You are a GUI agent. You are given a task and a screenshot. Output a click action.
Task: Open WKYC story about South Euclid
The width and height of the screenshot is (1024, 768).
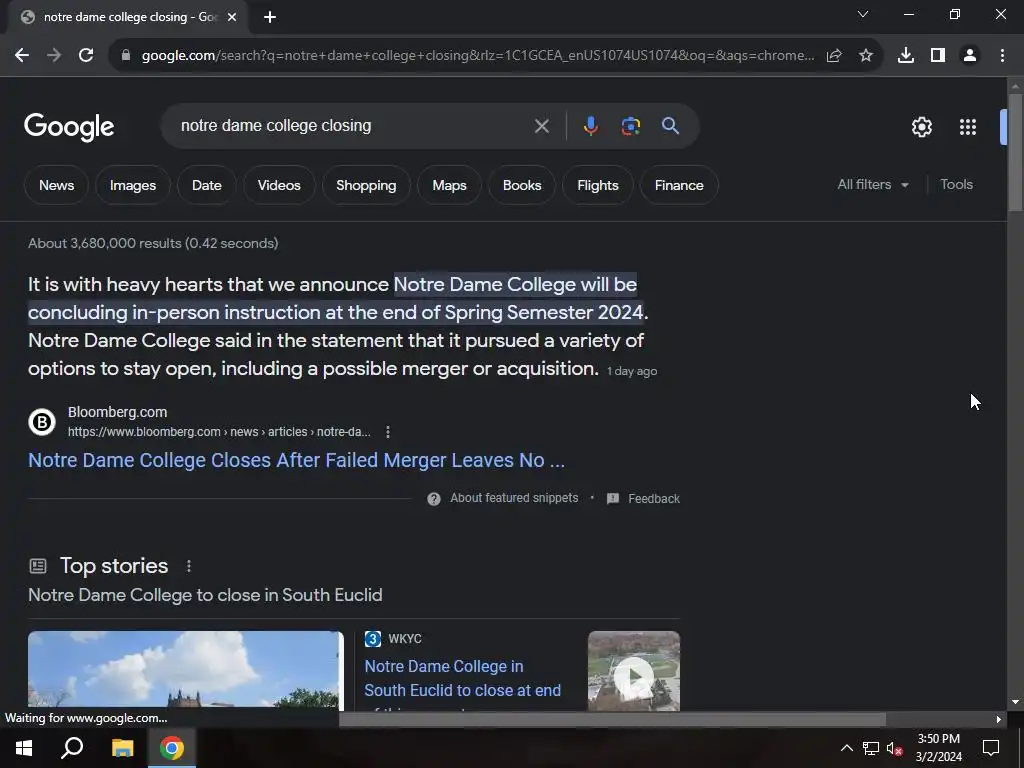pyautogui.click(x=462, y=679)
